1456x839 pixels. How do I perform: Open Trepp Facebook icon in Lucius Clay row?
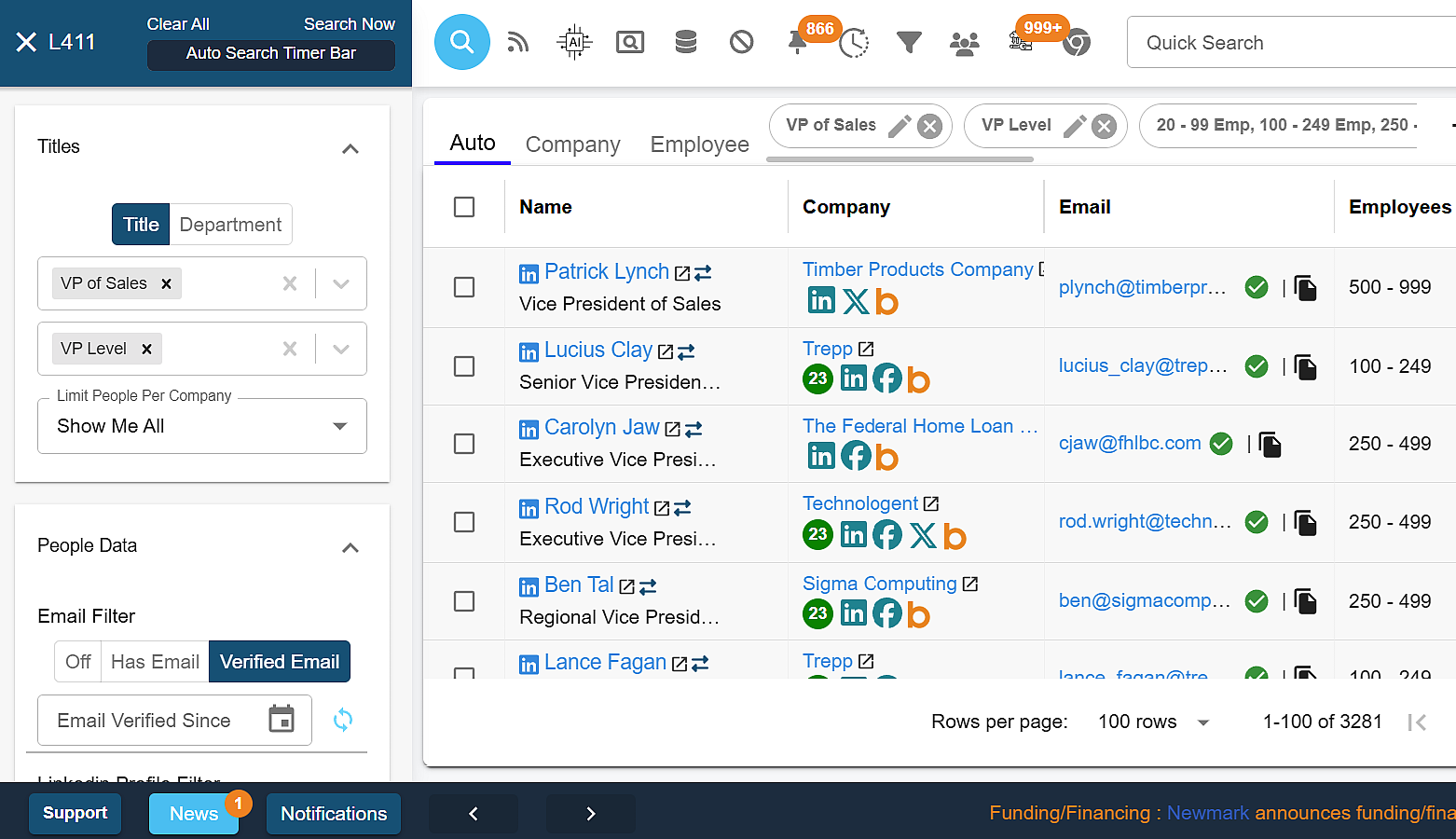(x=886, y=378)
